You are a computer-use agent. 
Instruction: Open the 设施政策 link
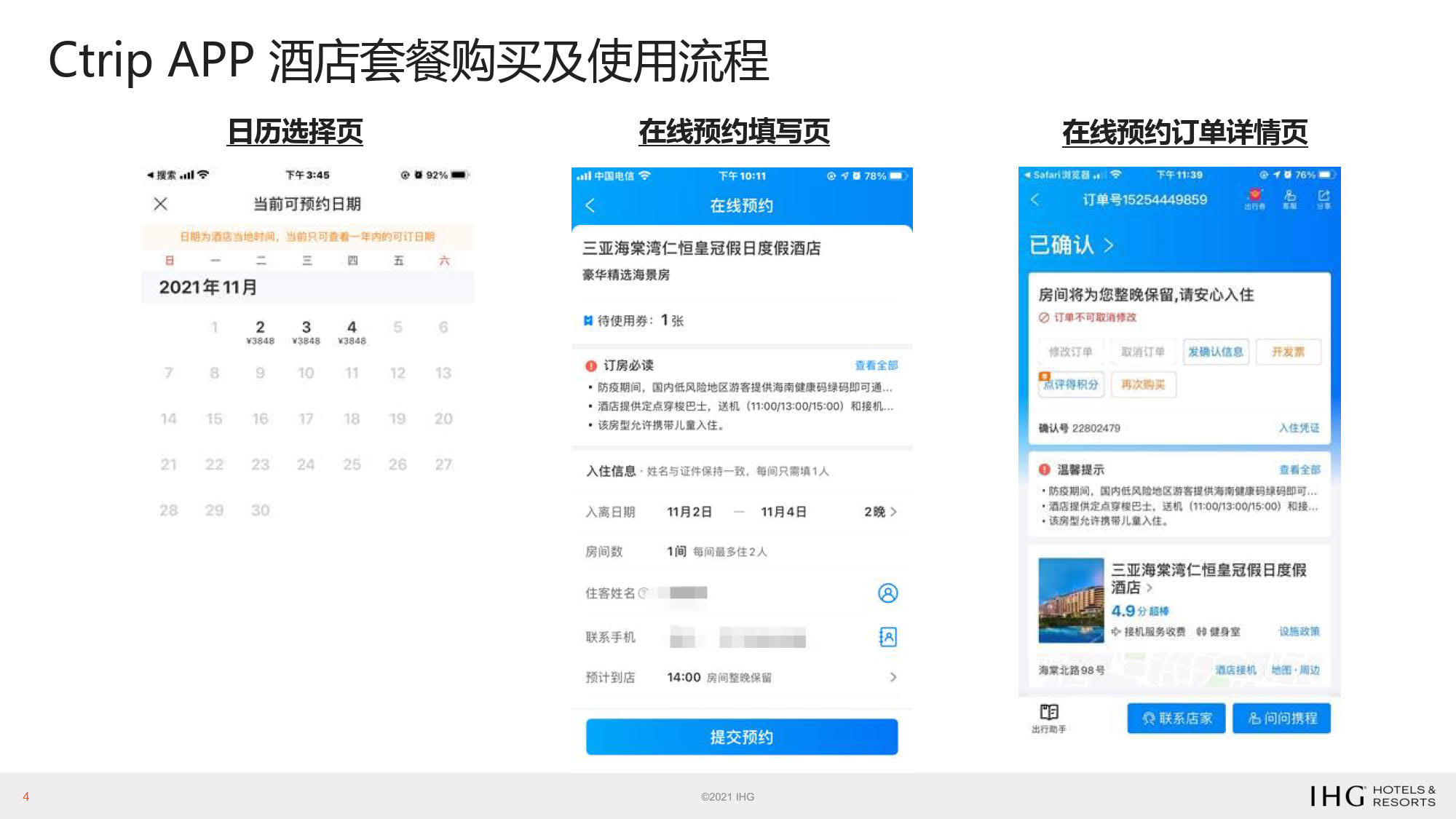[x=1299, y=632]
